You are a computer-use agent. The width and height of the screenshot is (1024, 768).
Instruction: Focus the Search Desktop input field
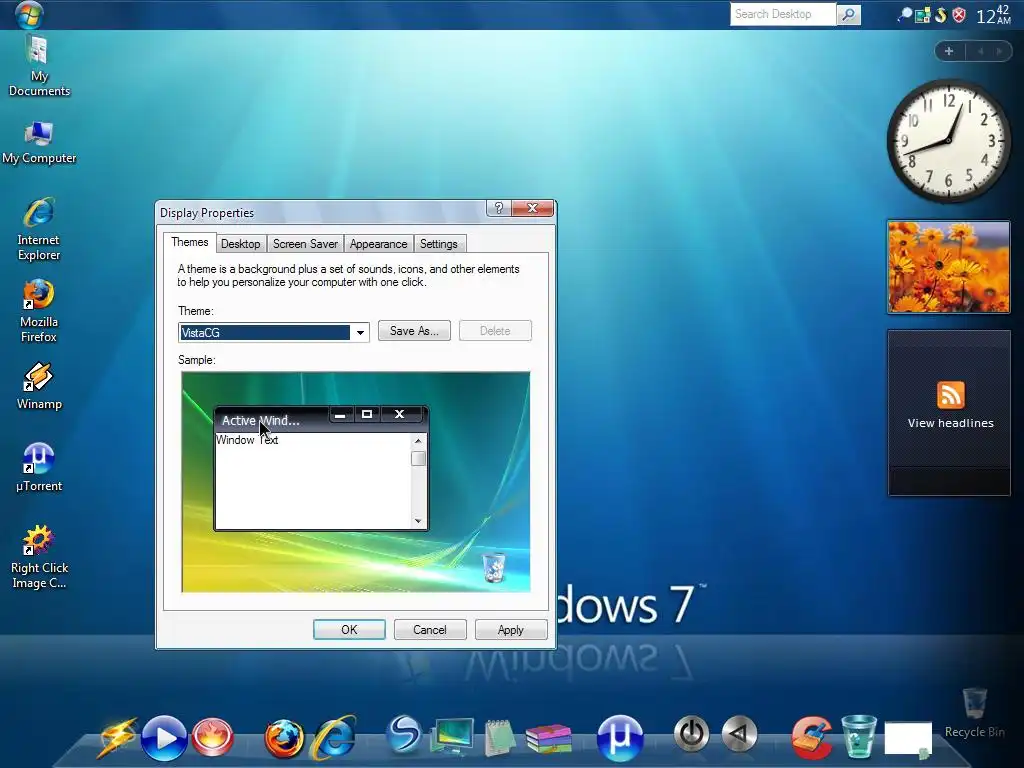[782, 14]
